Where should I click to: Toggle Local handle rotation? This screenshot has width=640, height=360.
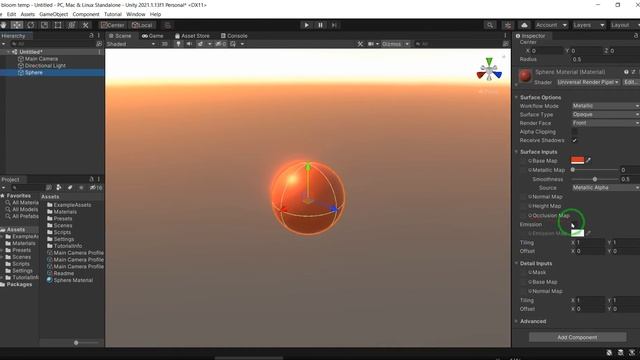pyautogui.click(x=142, y=25)
